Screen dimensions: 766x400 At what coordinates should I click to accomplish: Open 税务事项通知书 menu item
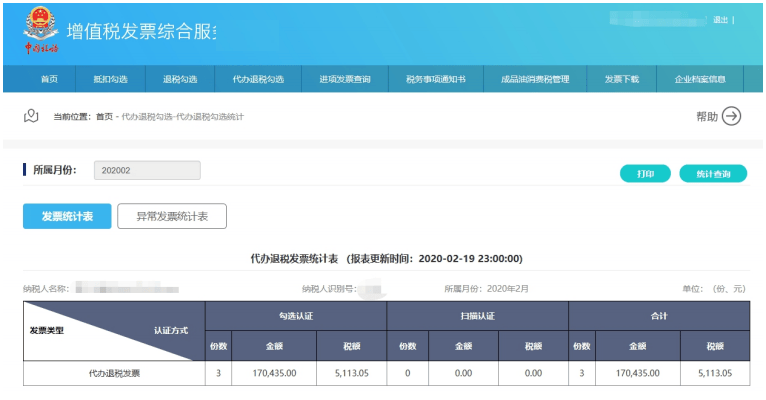click(435, 79)
